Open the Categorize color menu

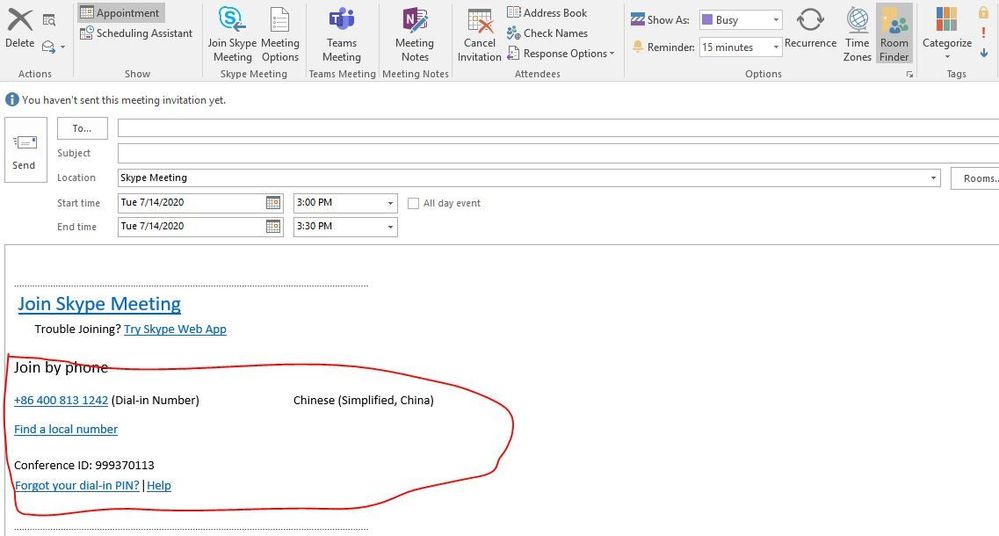pyautogui.click(x=947, y=32)
